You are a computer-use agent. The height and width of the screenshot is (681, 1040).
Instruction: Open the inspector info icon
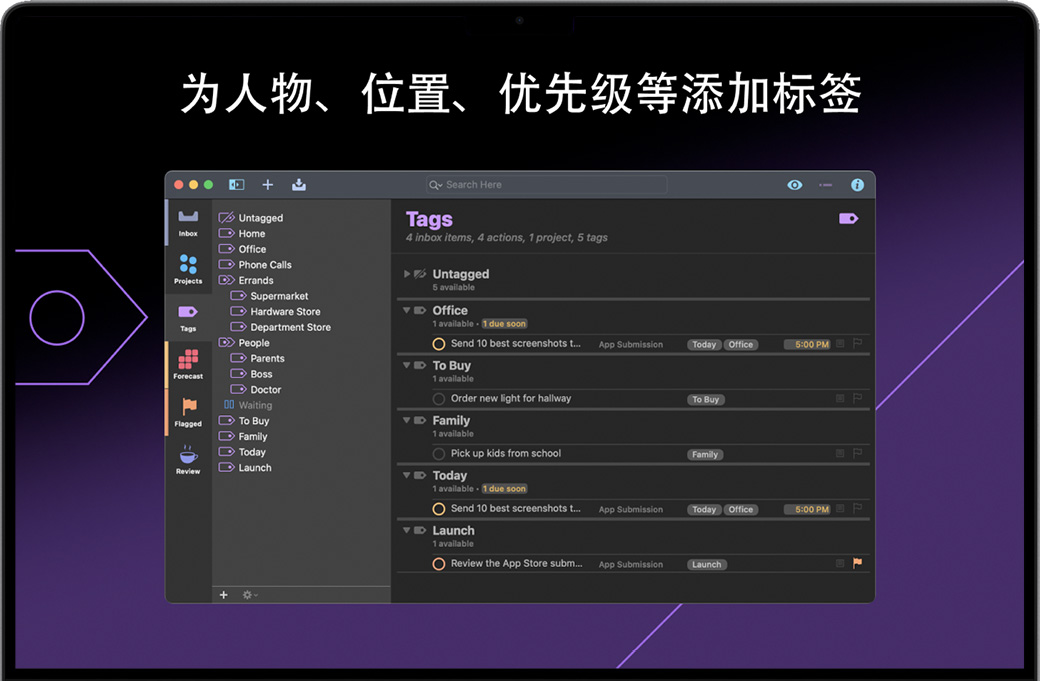[x=857, y=185]
